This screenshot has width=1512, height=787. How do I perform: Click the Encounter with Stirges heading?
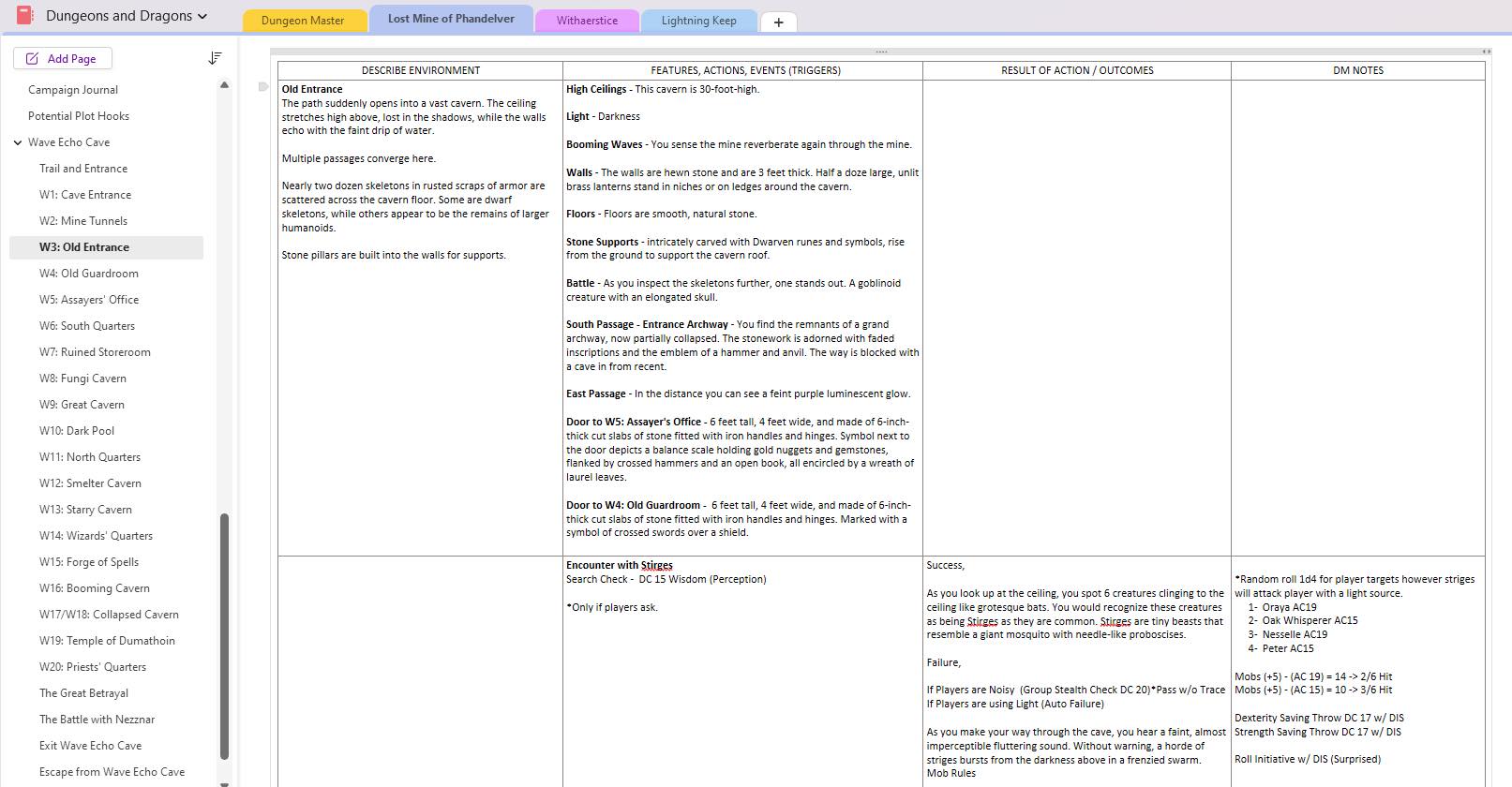click(x=620, y=565)
